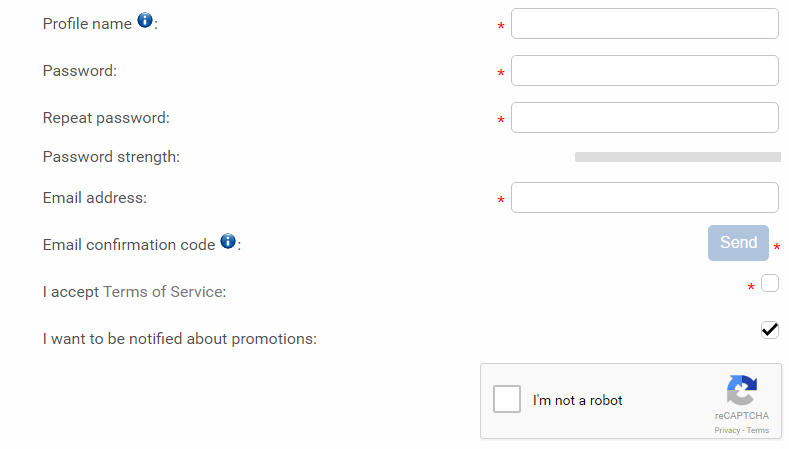The image size is (789, 449).
Task: Click the Profile name label text
Action: coord(87,24)
